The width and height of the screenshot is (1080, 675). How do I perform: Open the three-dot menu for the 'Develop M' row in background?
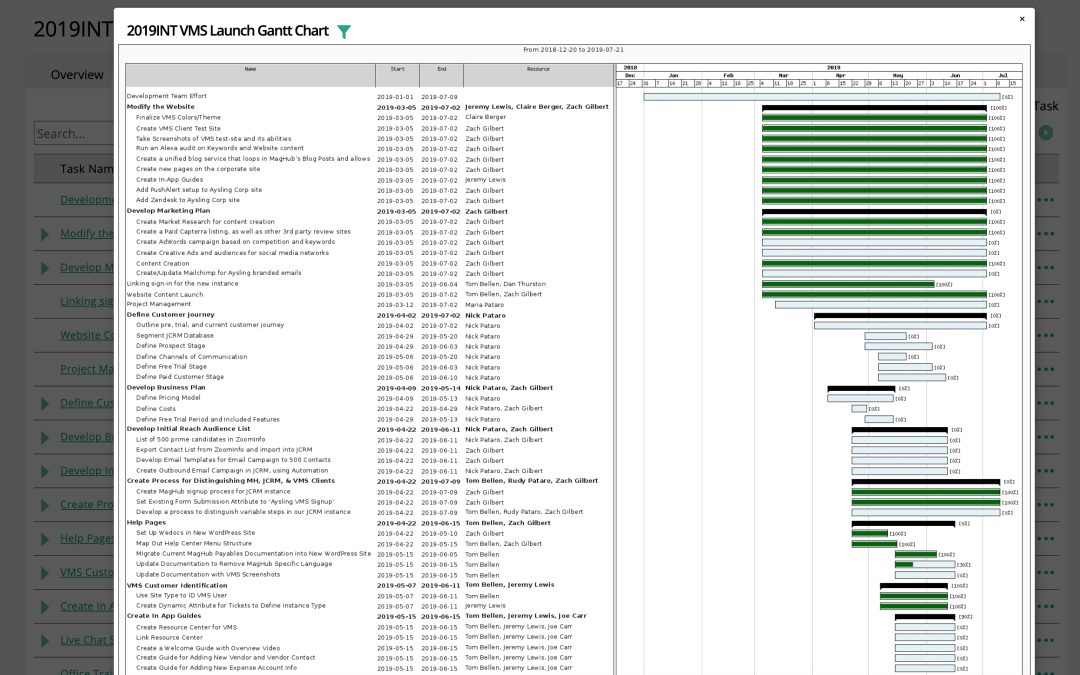pos(1046,267)
